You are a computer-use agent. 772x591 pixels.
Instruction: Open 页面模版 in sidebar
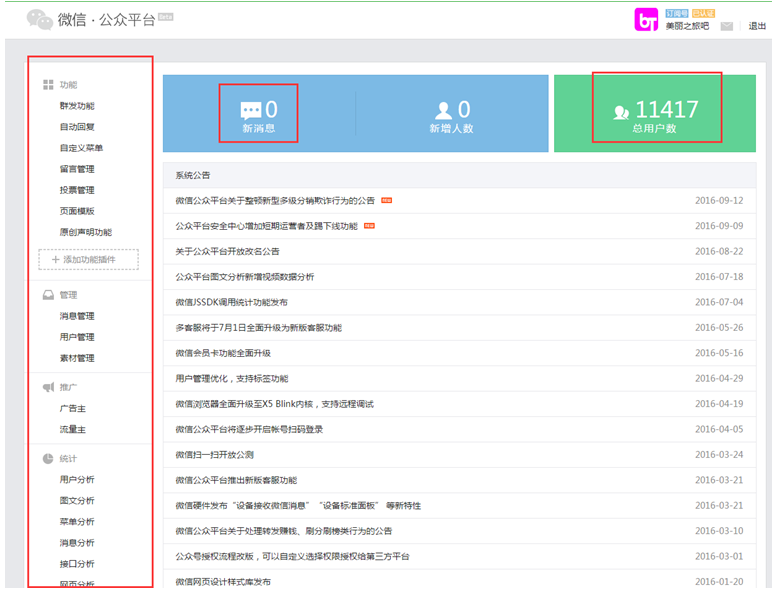pyautogui.click(x=77, y=211)
